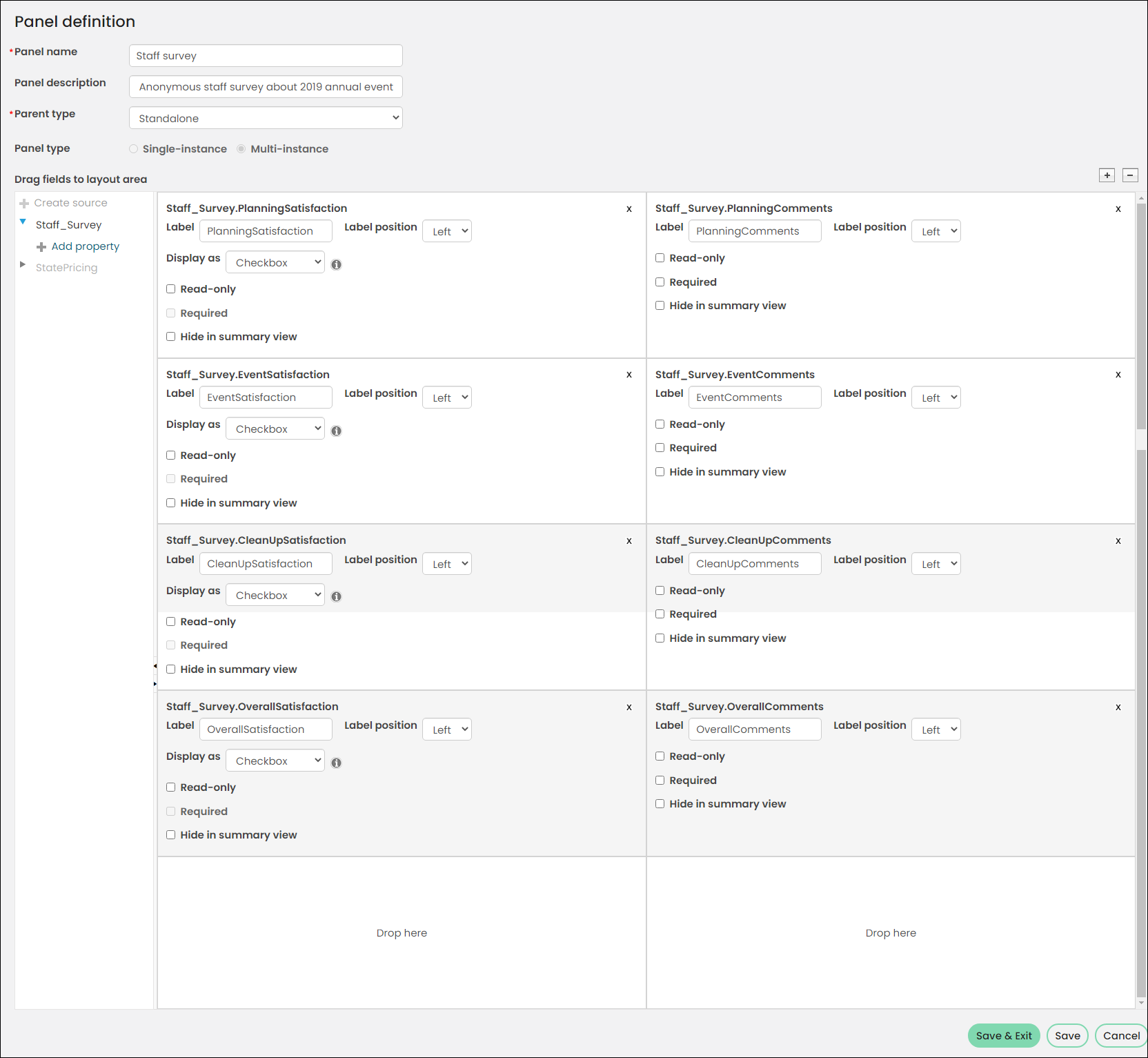The width and height of the screenshot is (1148, 1058).
Task: Click the plus icon to add layout row
Action: [x=1107, y=175]
